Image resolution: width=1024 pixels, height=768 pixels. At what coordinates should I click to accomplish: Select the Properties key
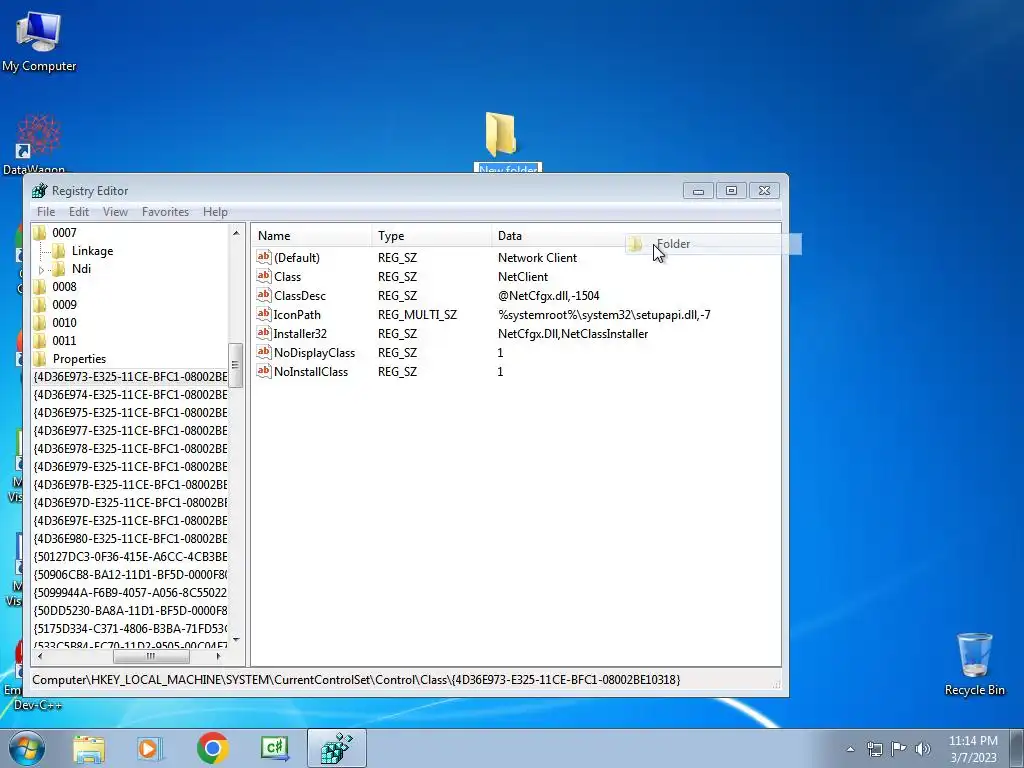tap(79, 359)
